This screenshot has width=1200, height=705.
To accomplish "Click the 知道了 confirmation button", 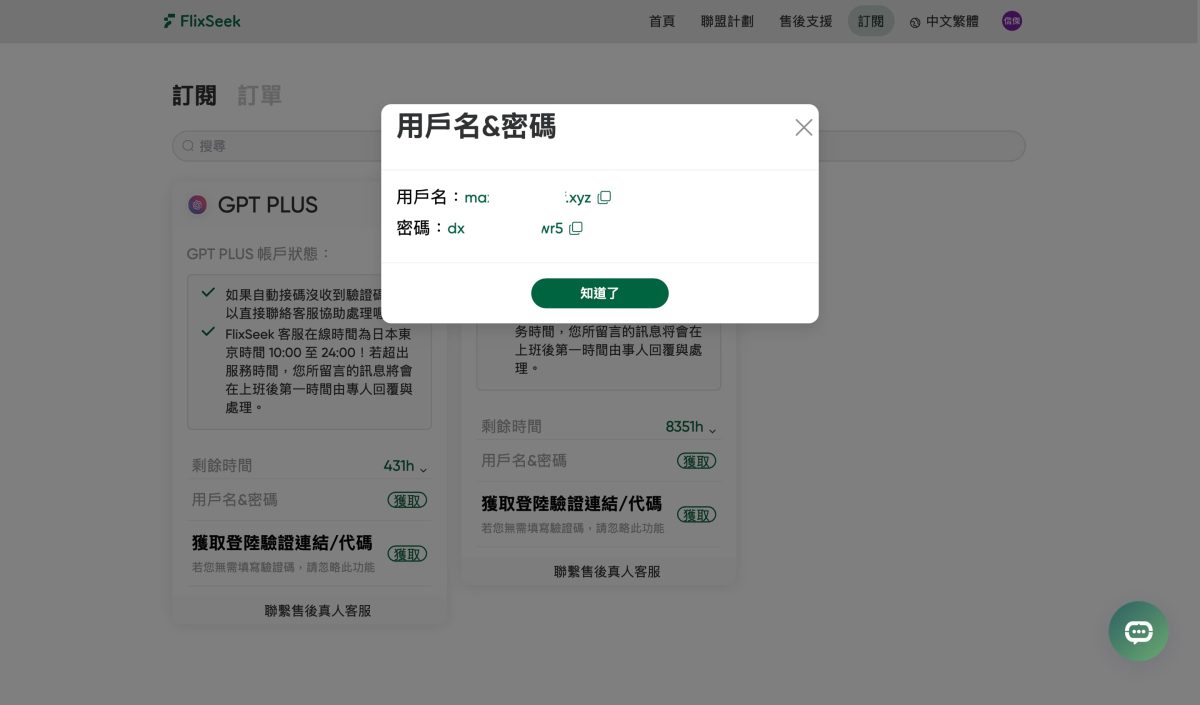I will (600, 293).
